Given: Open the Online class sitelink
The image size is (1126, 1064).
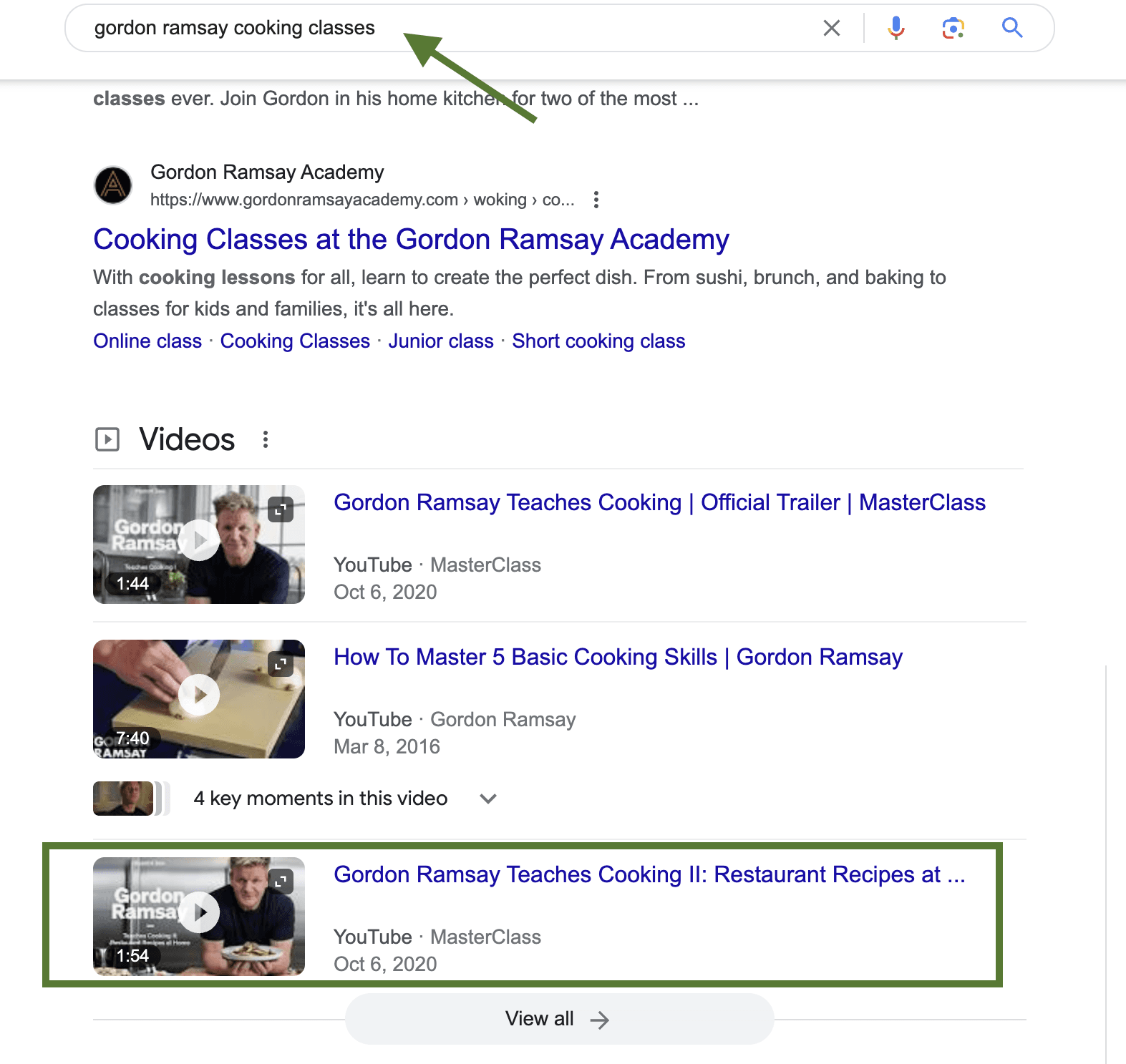Looking at the screenshot, I should click(x=147, y=341).
